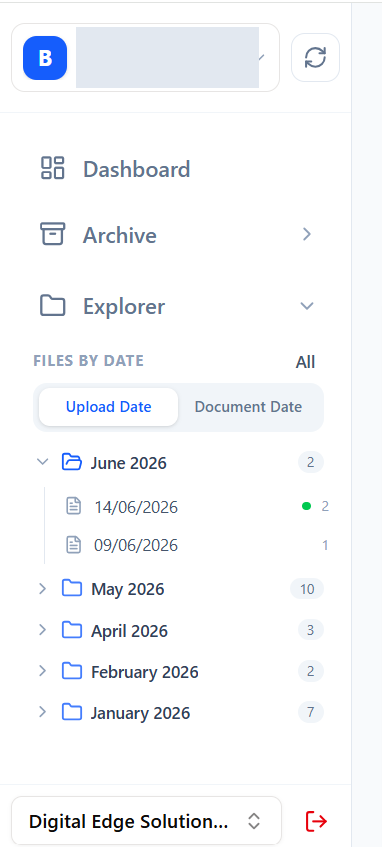Expand the February 2026 folder chevron
Image resolution: width=382 pixels, height=847 pixels.
click(x=43, y=671)
